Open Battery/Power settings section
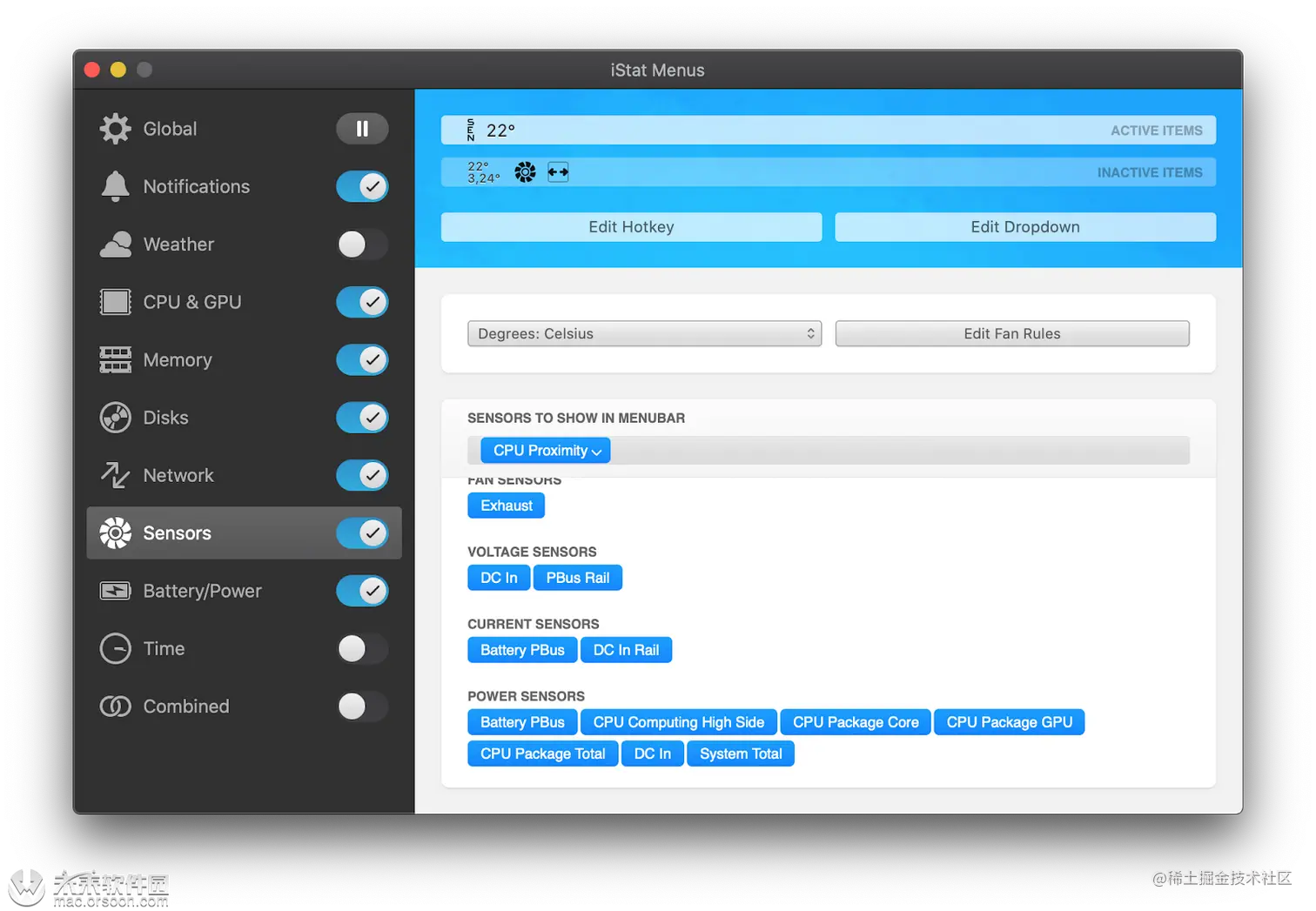Viewport: 1316px width, 911px height. coord(244,591)
